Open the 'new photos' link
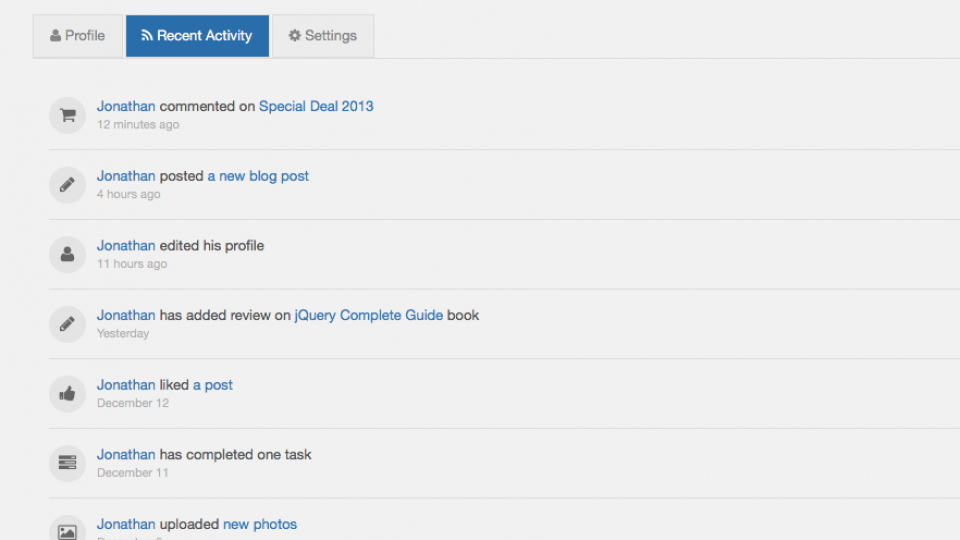This screenshot has height=540, width=960. (260, 525)
